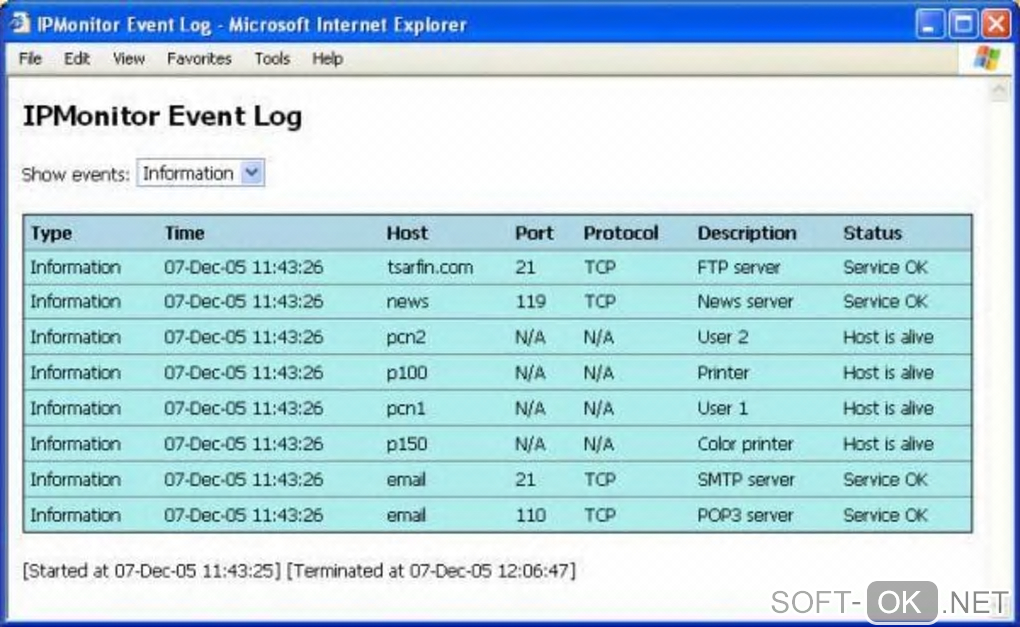Click port 21 in SMTP server row
This screenshot has width=1020, height=627.
coord(525,480)
